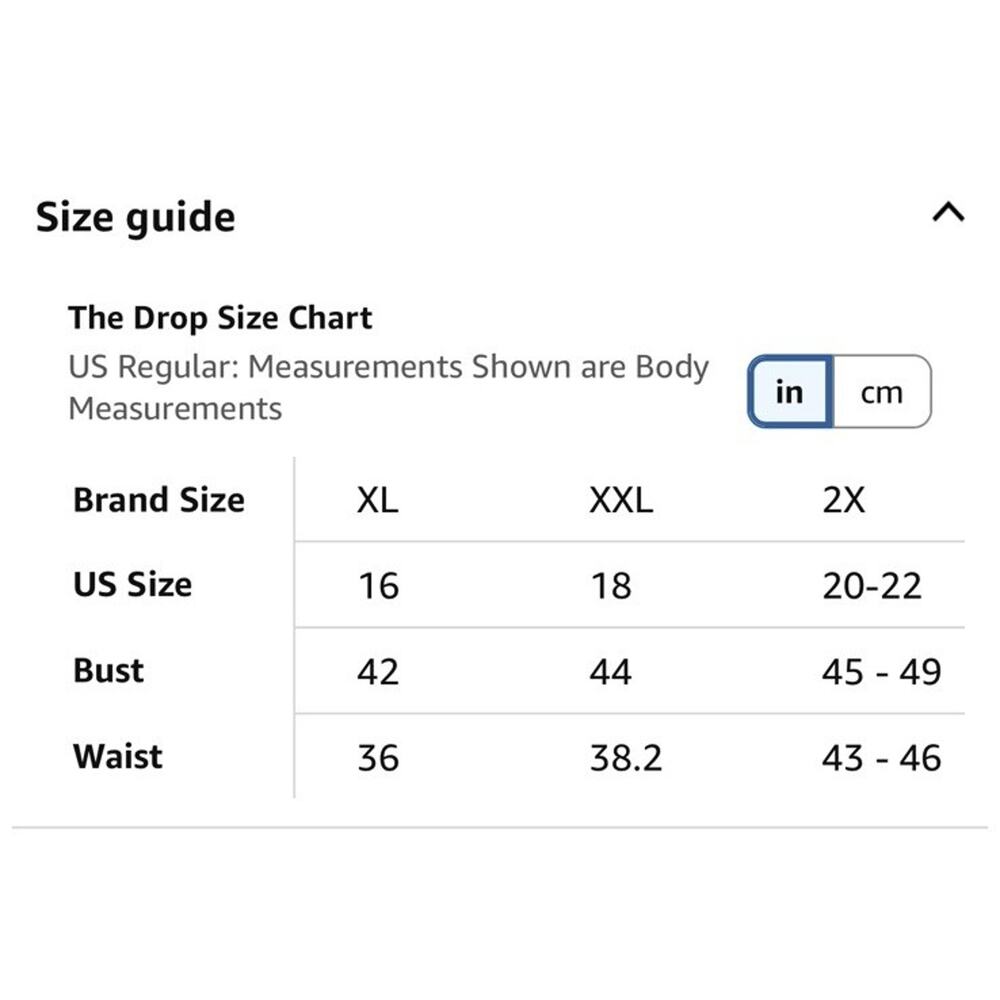Click the US size 16 cell

click(x=378, y=585)
